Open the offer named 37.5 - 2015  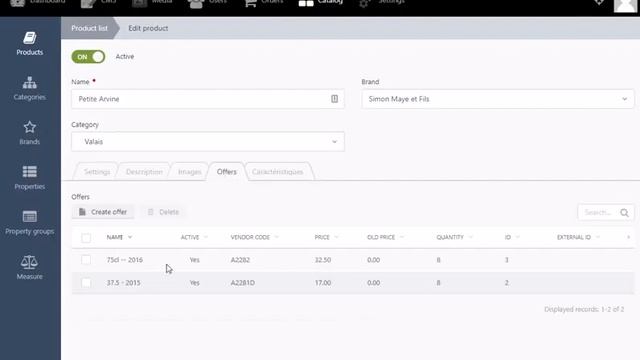(x=123, y=282)
